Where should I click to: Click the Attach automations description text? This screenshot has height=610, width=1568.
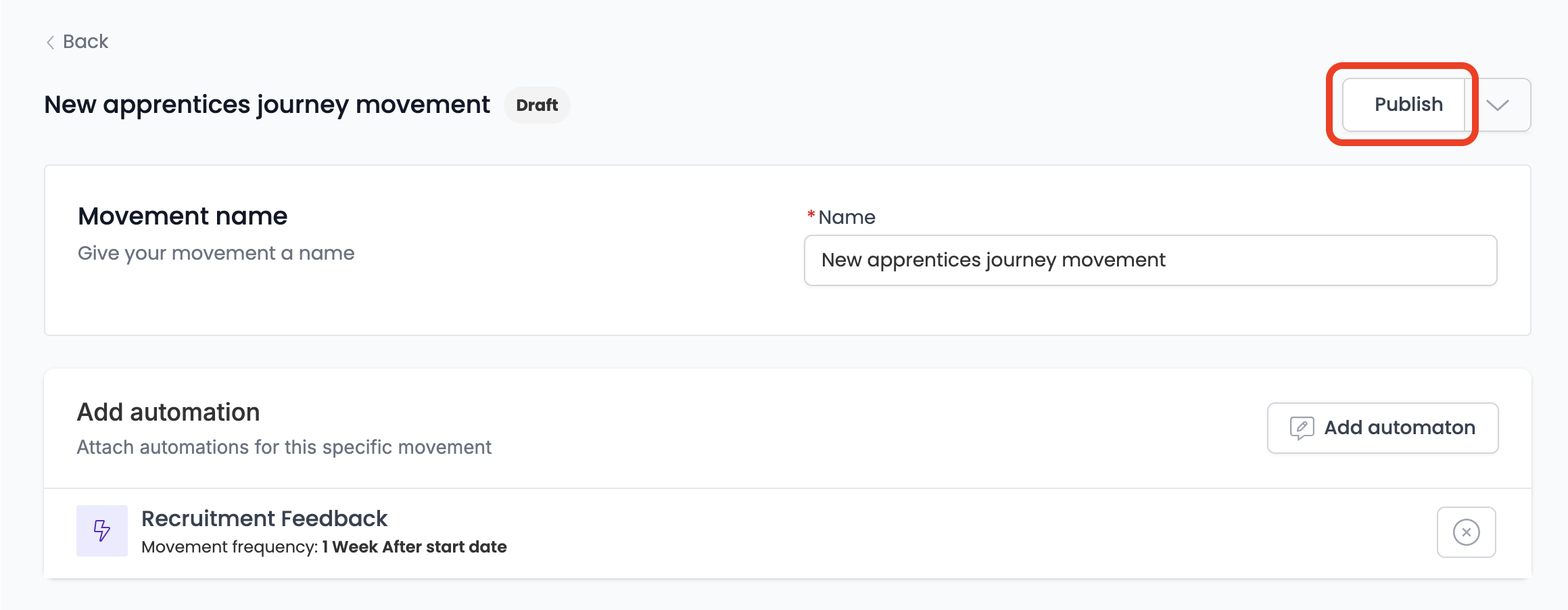284,447
